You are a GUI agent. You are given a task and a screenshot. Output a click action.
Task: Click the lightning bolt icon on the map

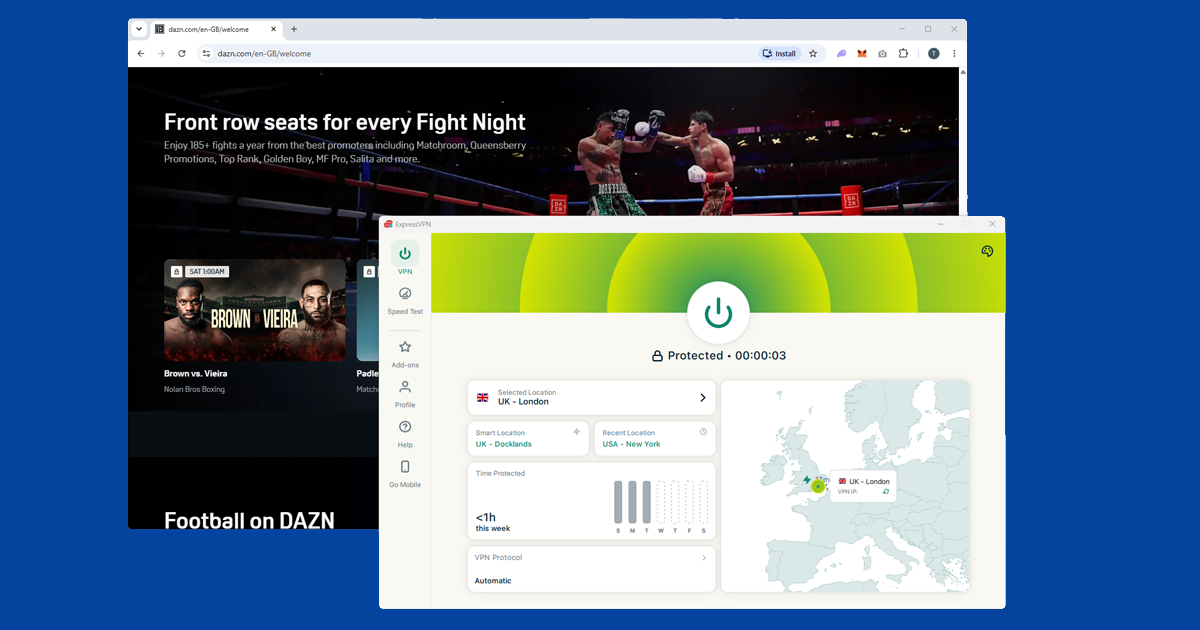(x=807, y=480)
